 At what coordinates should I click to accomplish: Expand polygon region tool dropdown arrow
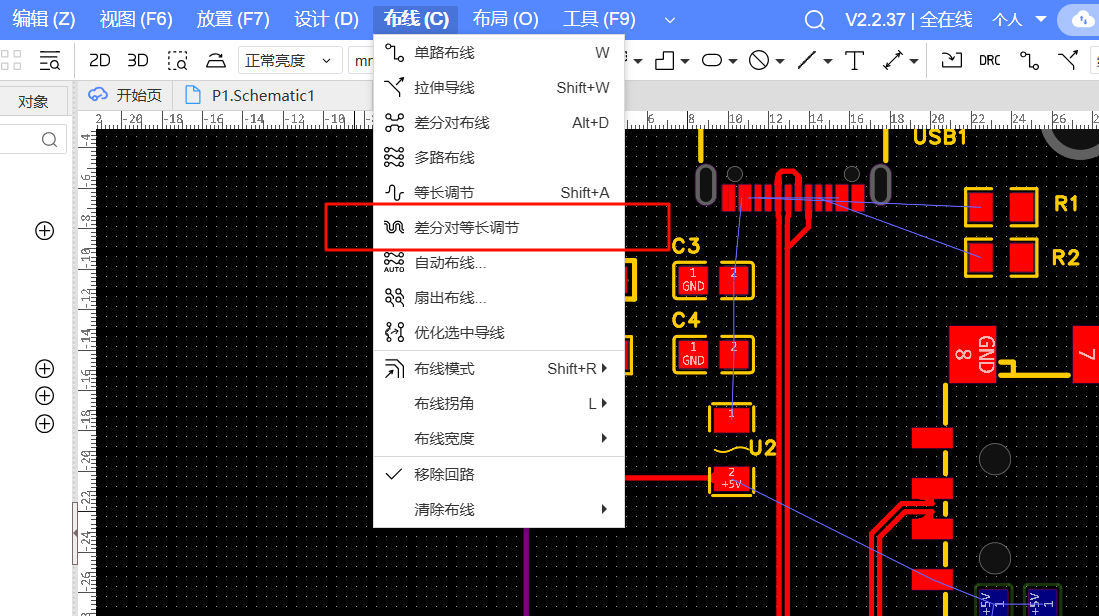click(685, 62)
